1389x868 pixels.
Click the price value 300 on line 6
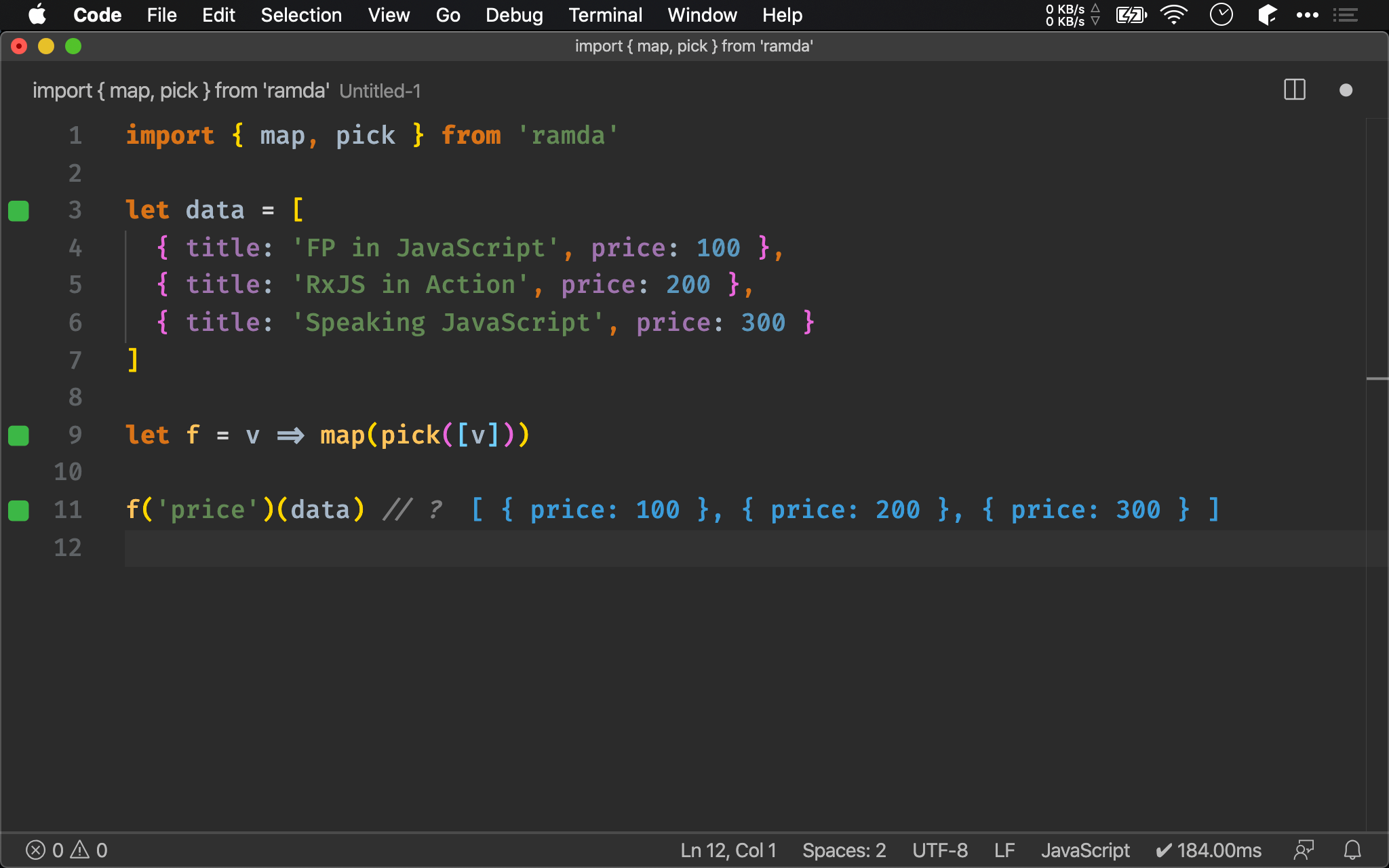[763, 323]
